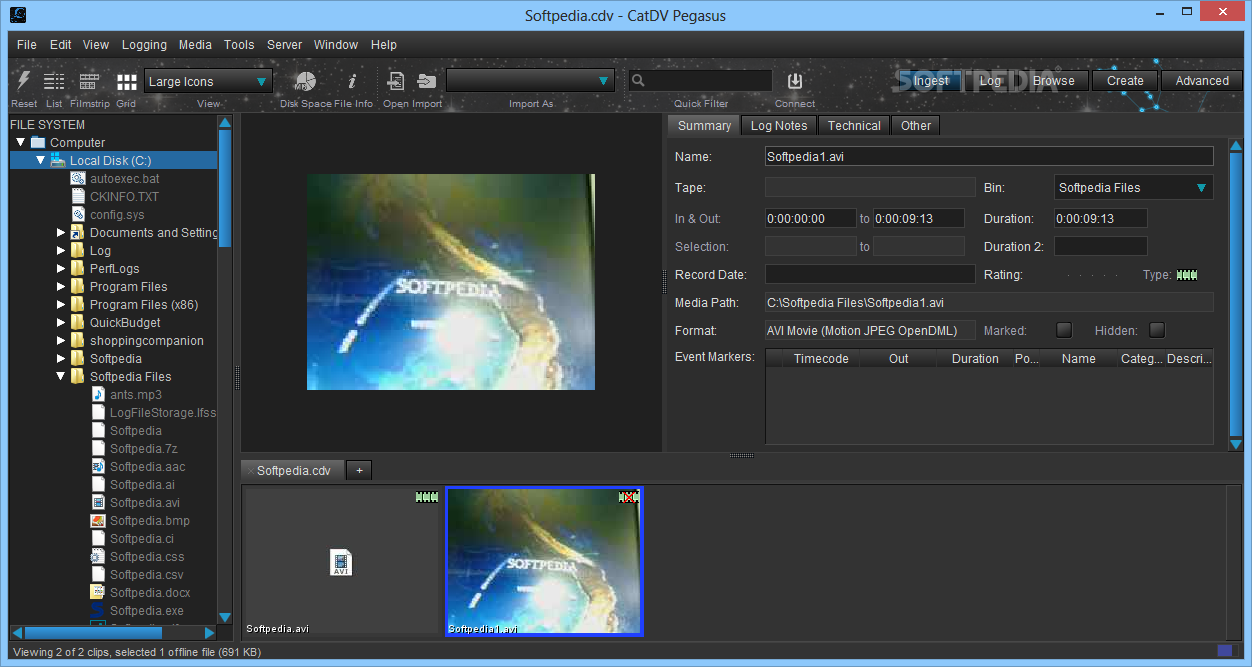Click the Reset lightning icon

pos(24,81)
